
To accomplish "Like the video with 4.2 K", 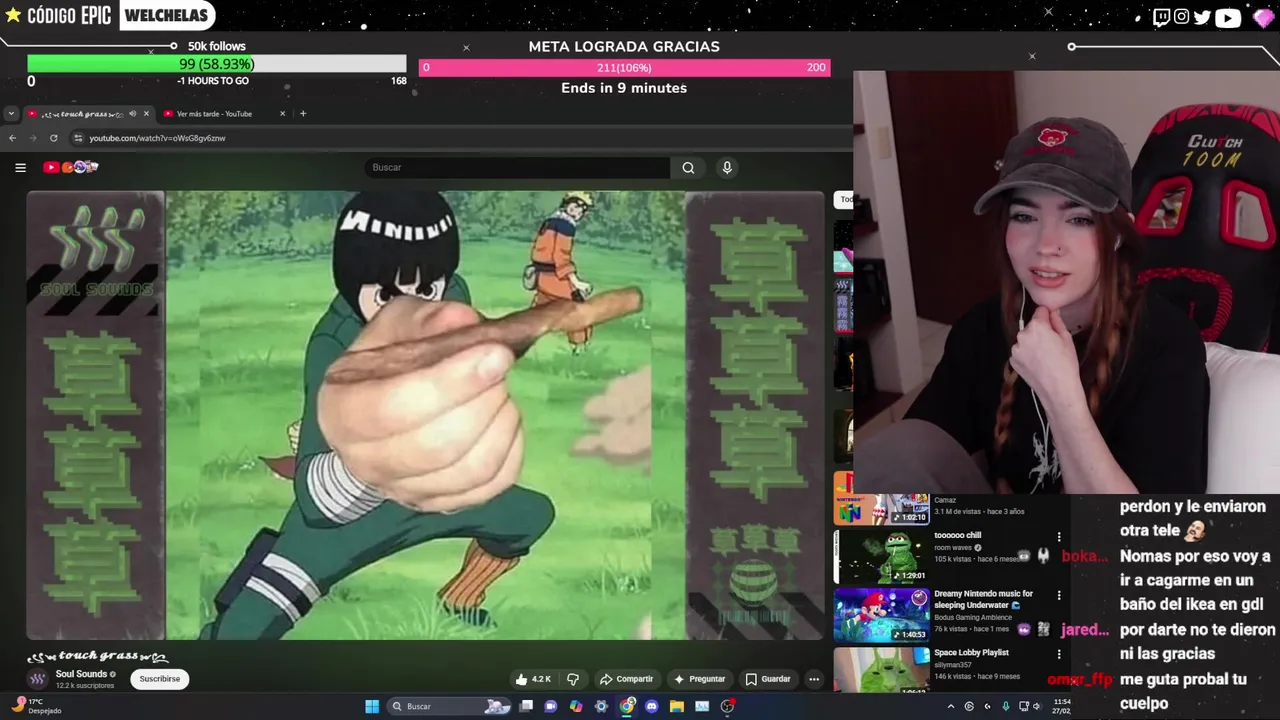I will click(x=533, y=679).
